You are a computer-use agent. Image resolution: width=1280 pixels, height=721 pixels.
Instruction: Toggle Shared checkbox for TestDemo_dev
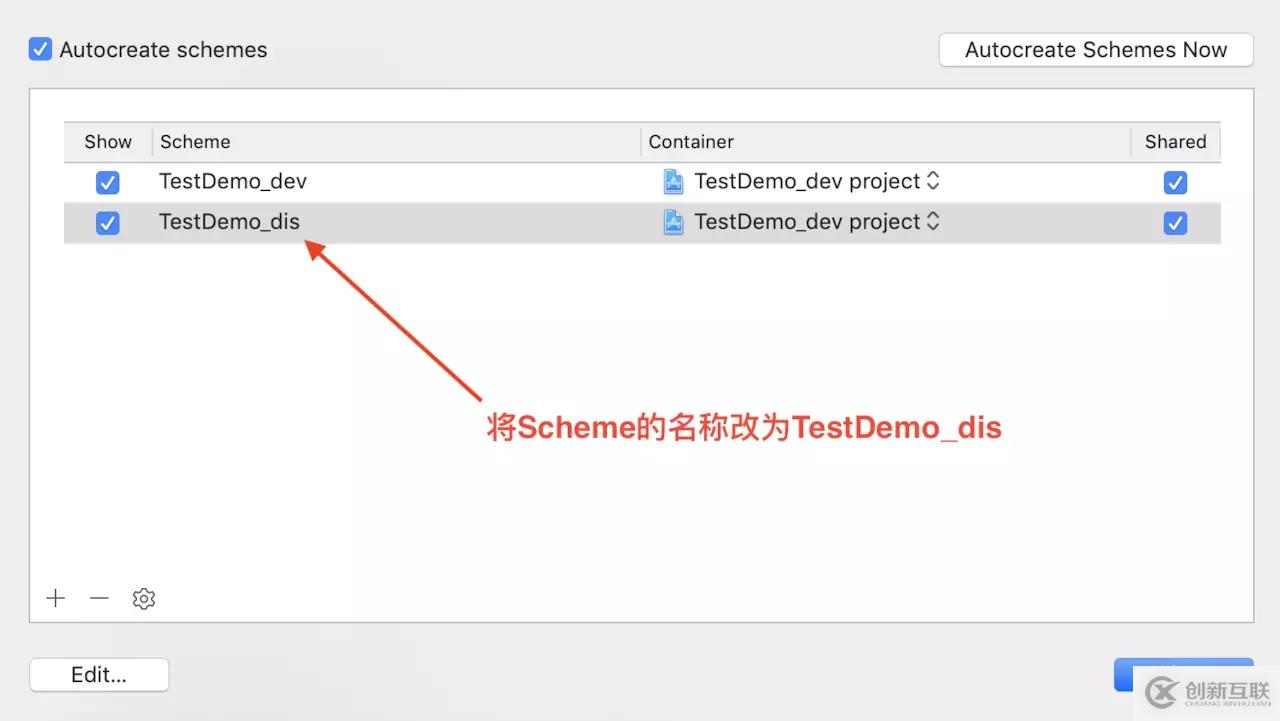point(1175,183)
